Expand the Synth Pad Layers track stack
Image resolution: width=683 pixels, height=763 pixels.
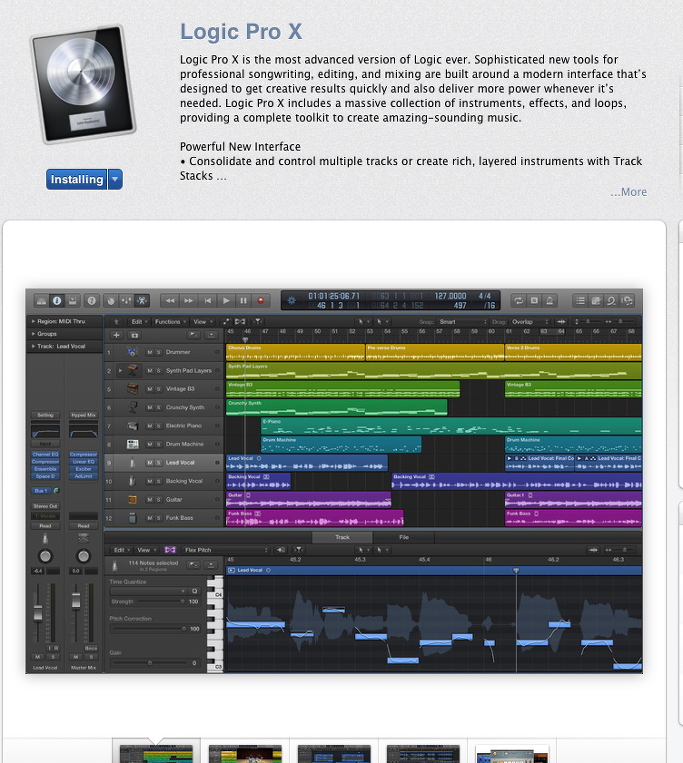coord(121,371)
